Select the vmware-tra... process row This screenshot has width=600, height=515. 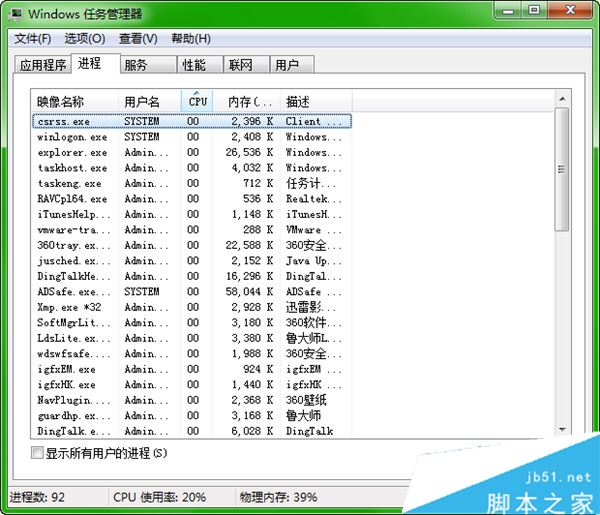192,230
